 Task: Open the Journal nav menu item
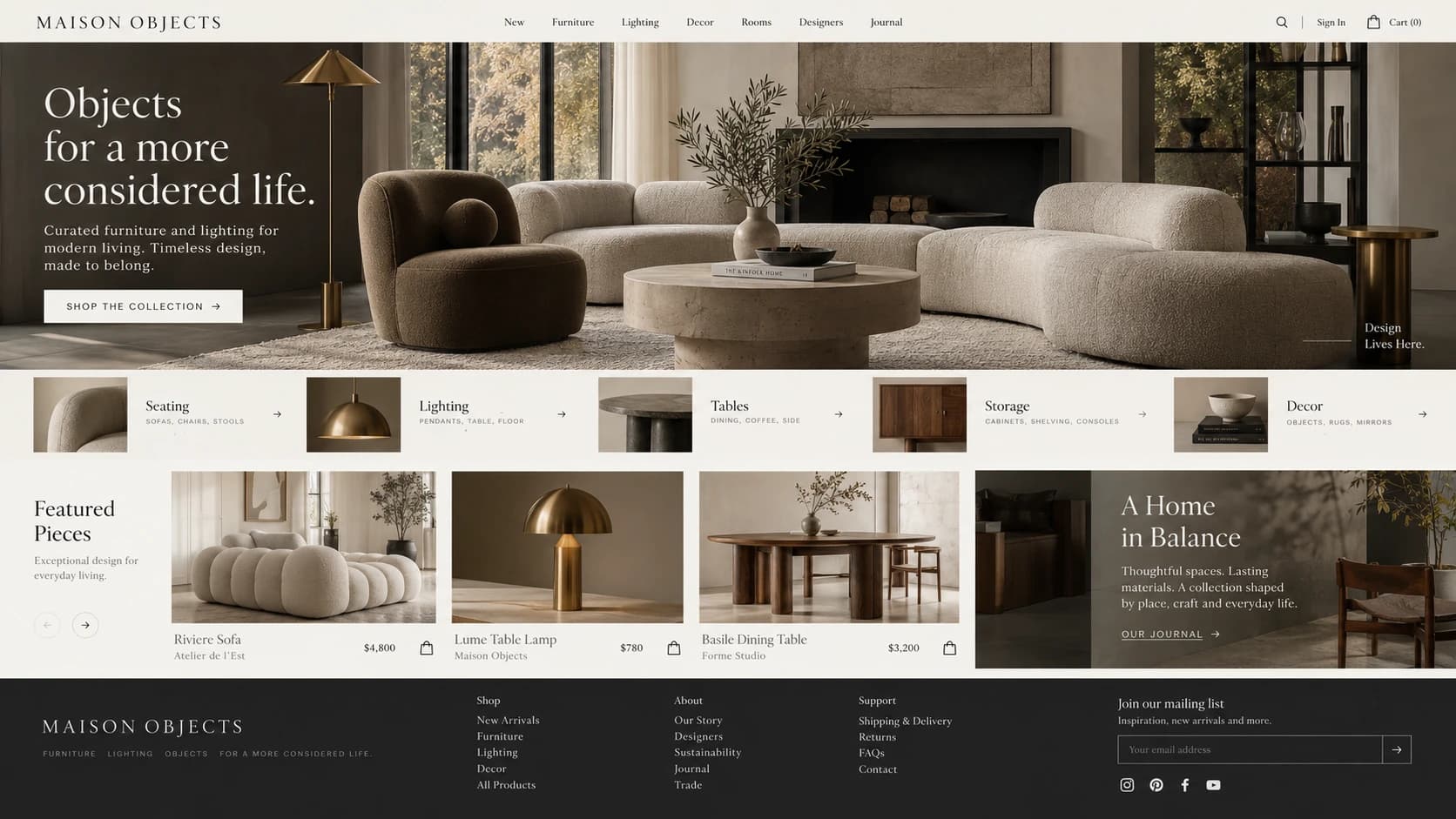coord(886,23)
